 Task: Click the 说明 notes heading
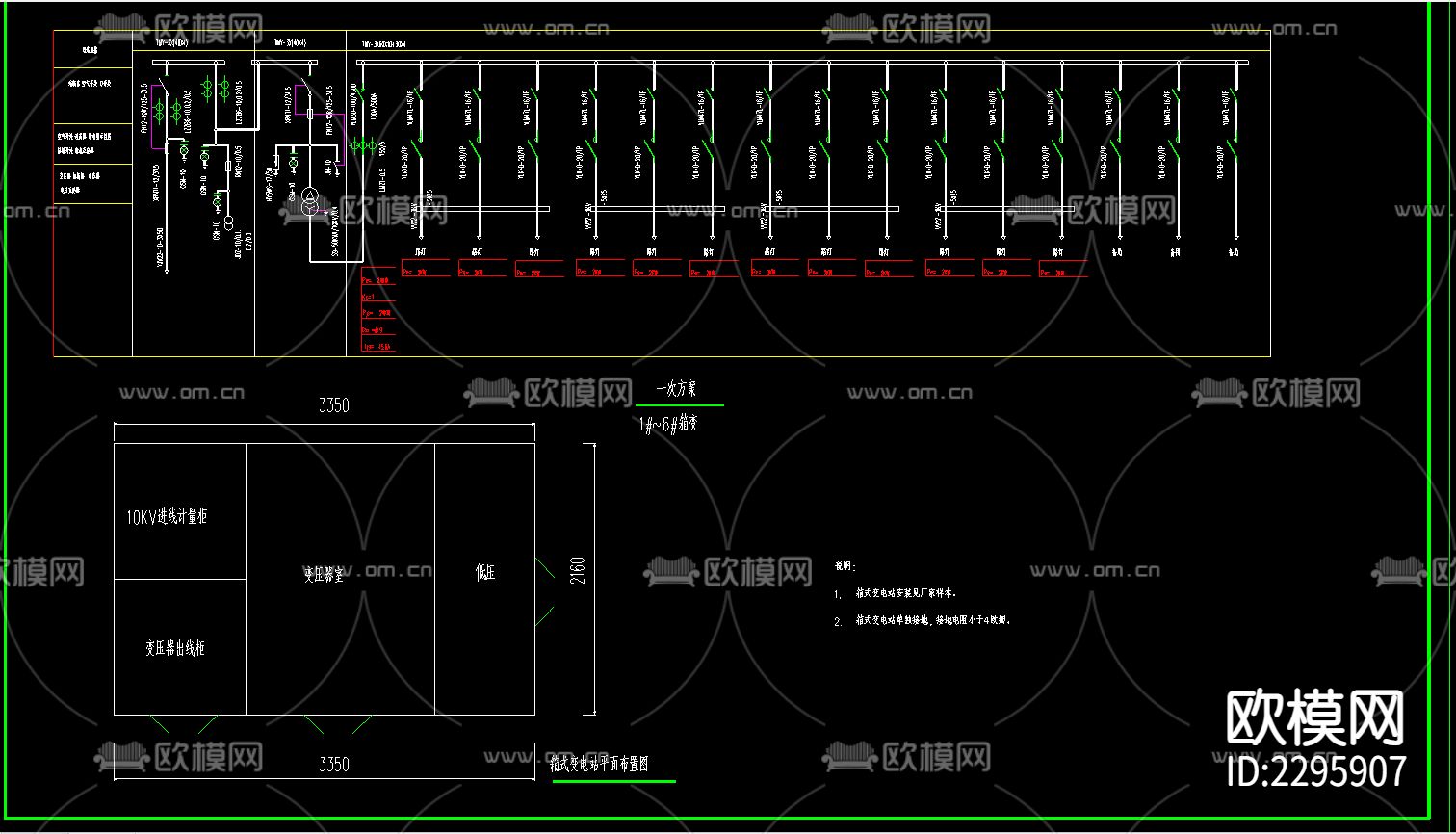tap(845, 567)
